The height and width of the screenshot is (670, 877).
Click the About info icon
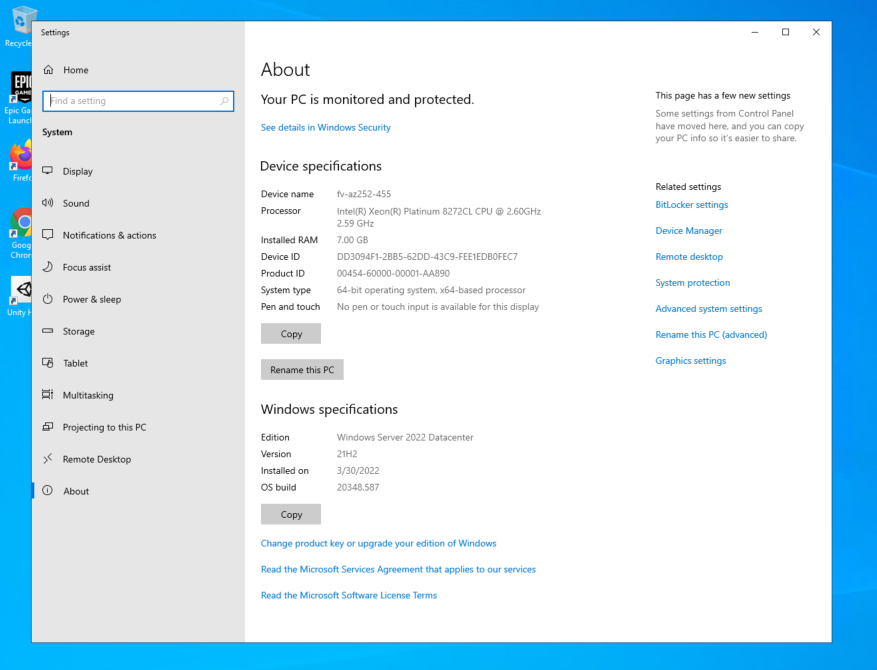(x=48, y=490)
